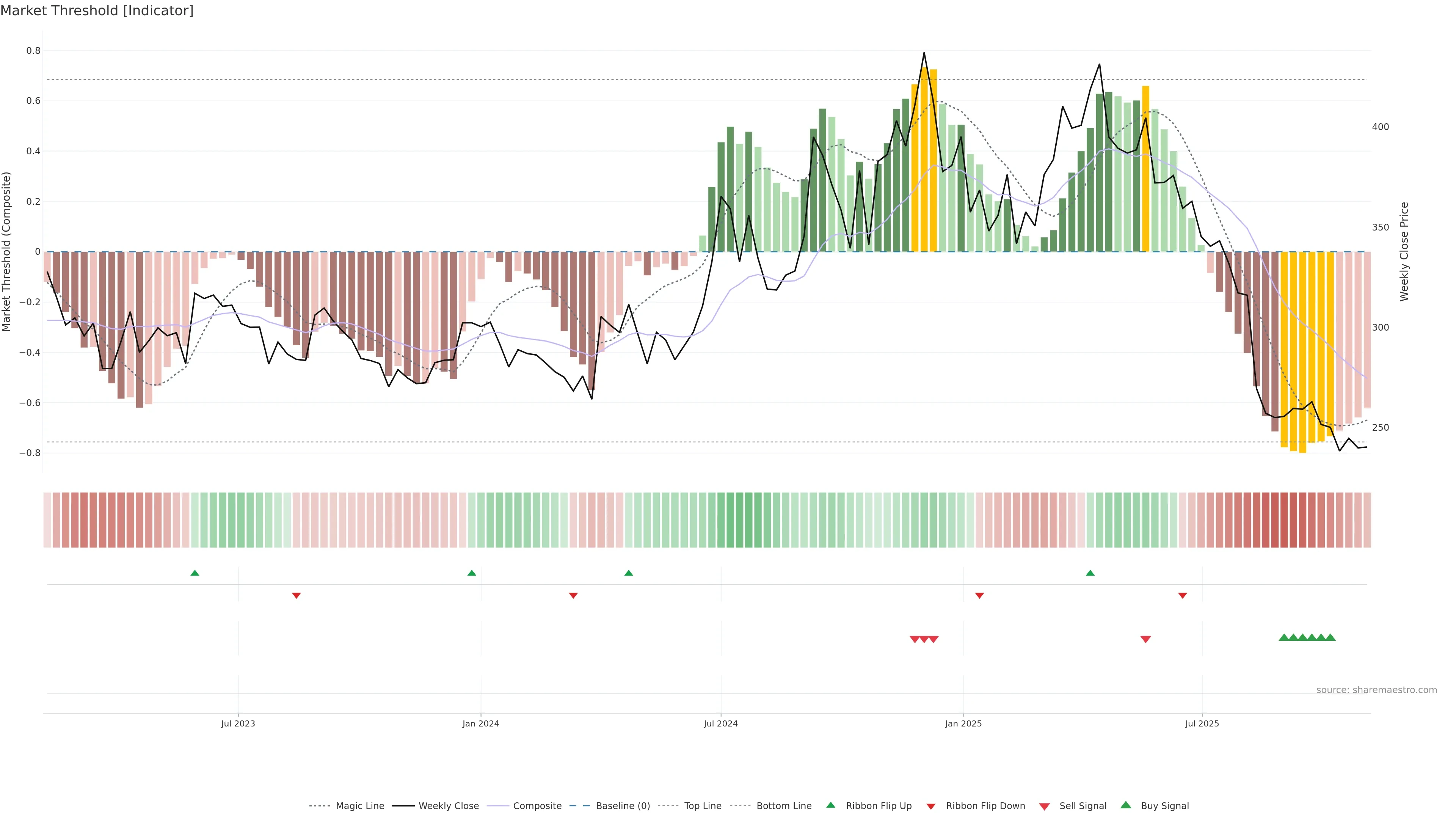Click the lone sell signal before Jul 2025
This screenshot has width=1456, height=819.
click(1146, 639)
